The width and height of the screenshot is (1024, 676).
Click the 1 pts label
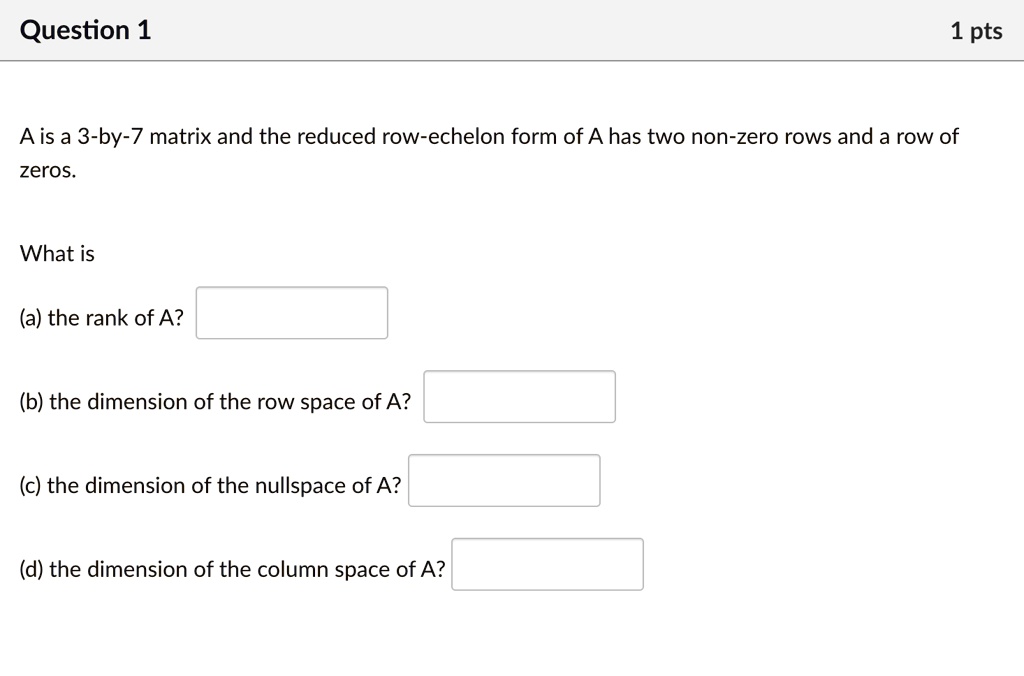coord(977,30)
